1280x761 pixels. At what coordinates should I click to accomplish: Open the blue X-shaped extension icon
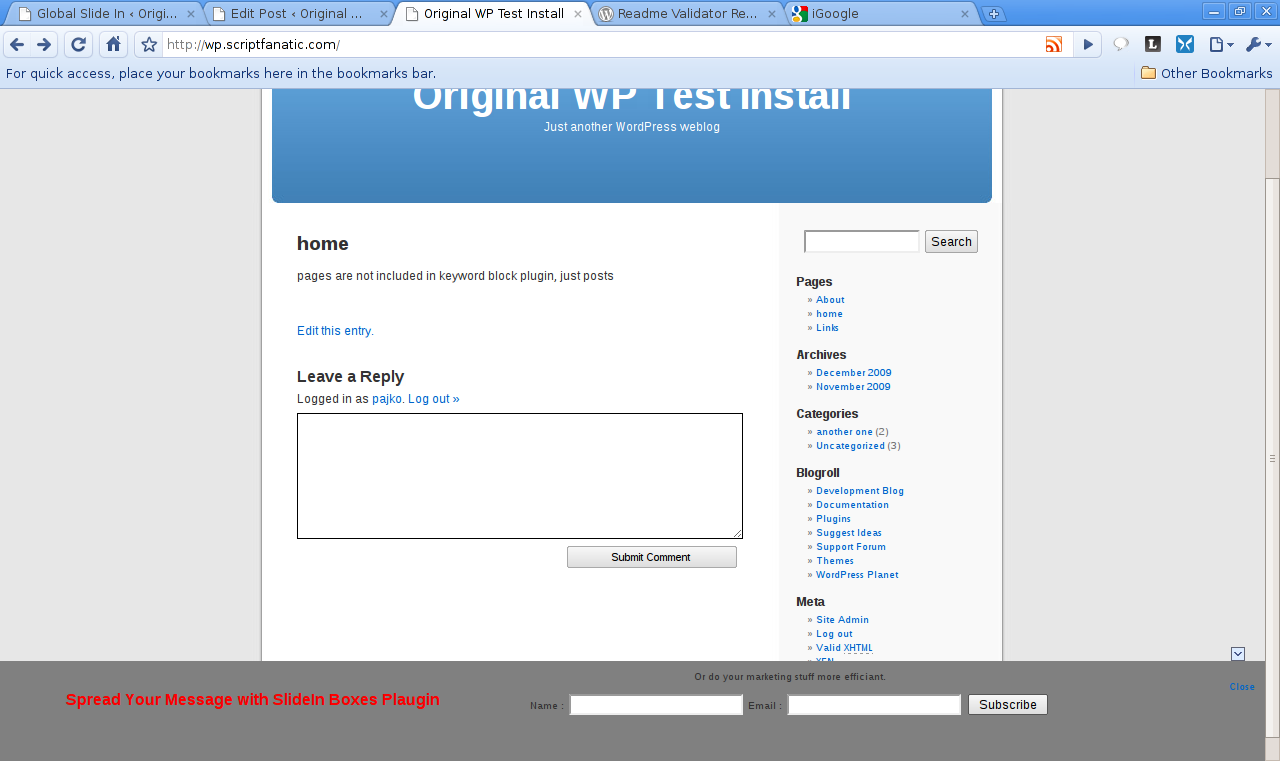point(1185,44)
